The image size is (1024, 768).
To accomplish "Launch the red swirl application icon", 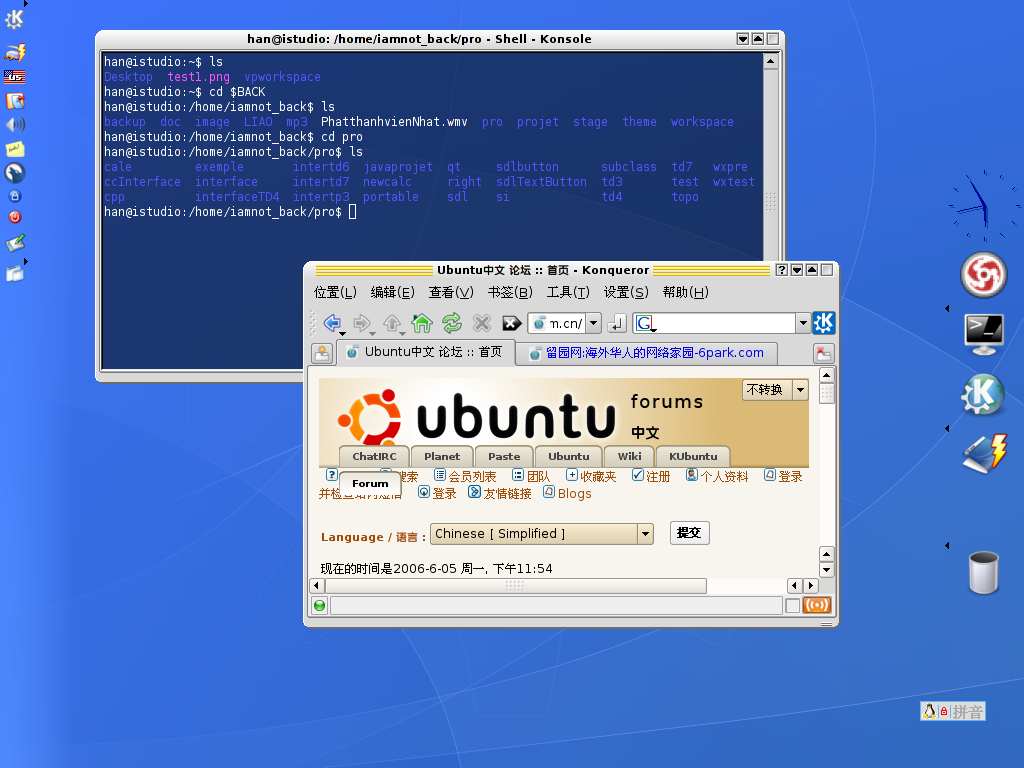I will pos(984,274).
